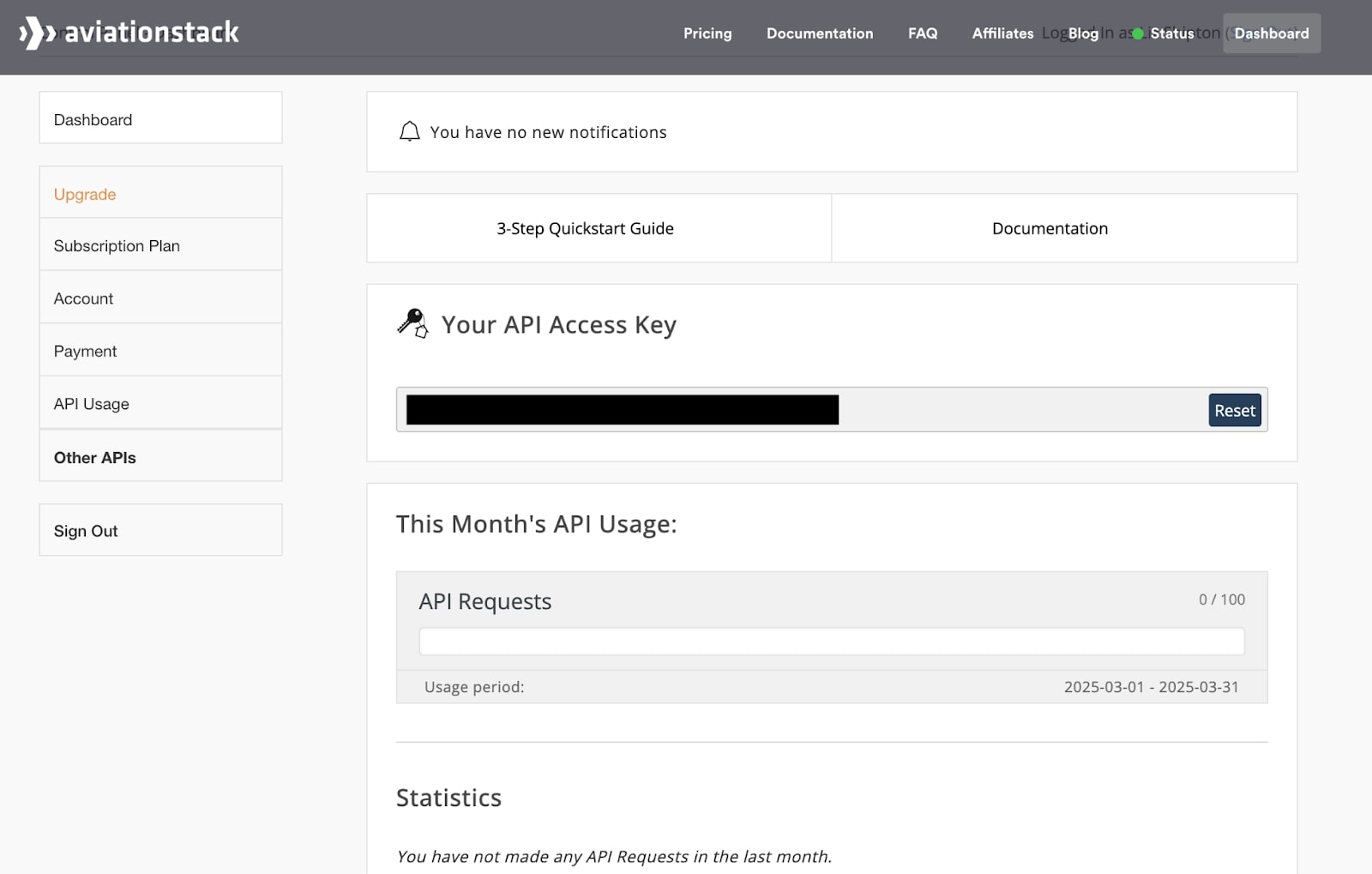This screenshot has height=874, width=1372.
Task: Click the API Requests progress bar
Action: coord(830,641)
